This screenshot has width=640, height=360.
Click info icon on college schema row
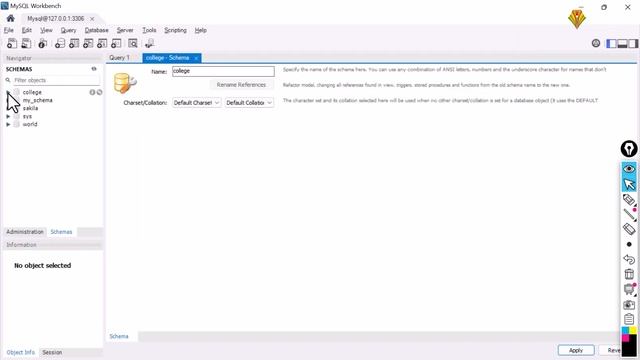[92, 92]
